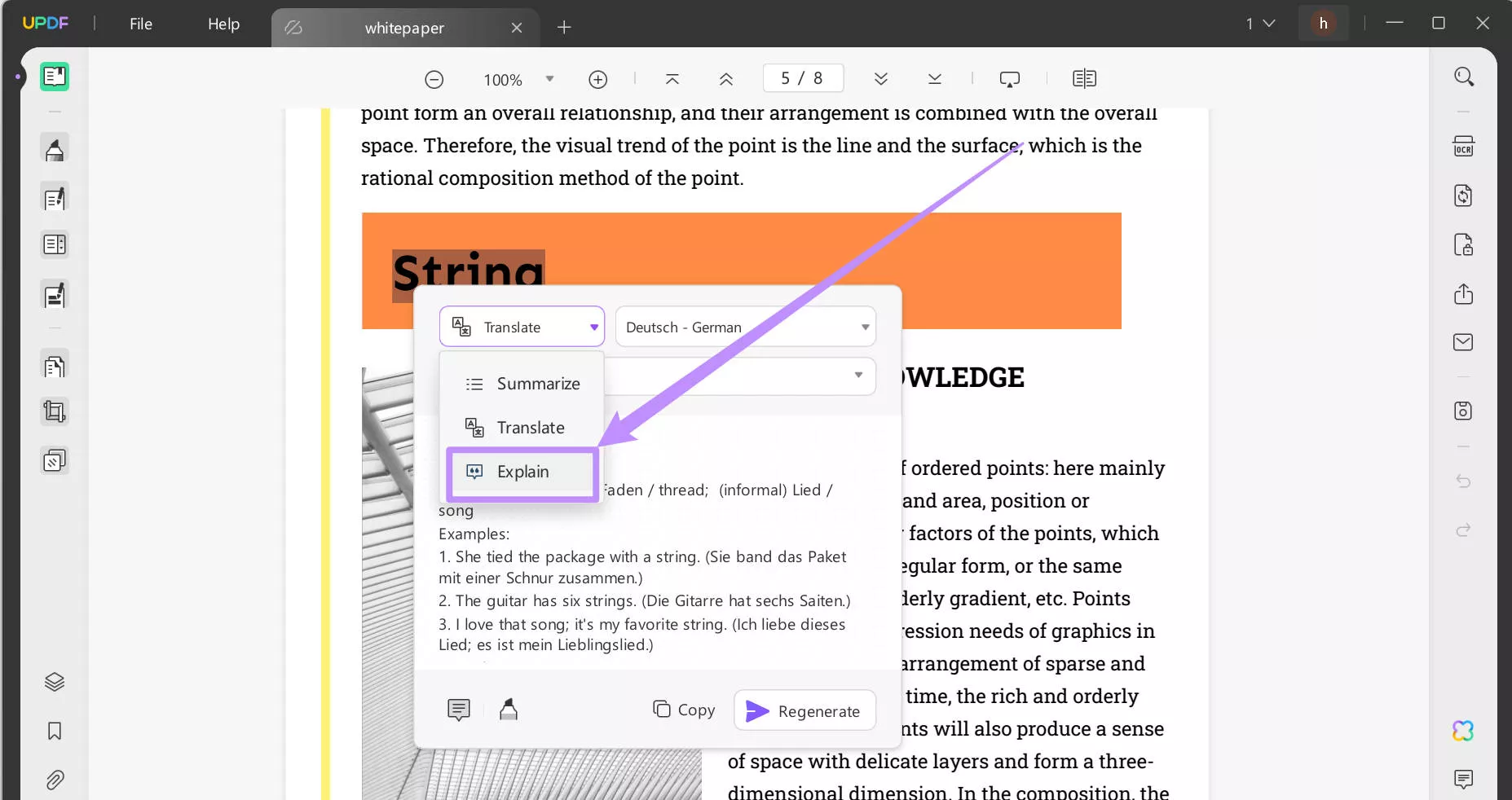Open the Edit PDF tool in sidebar

[x=55, y=198]
